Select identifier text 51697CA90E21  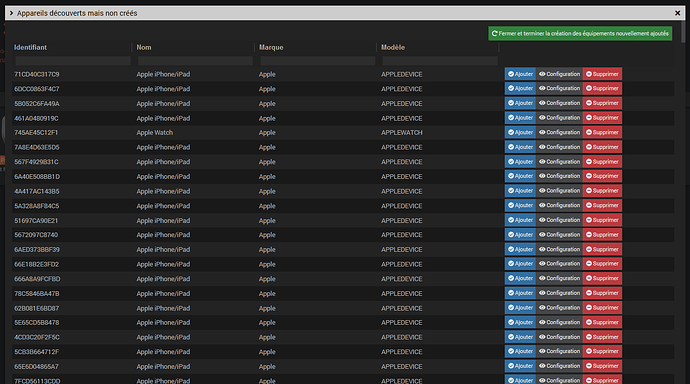click(x=36, y=220)
